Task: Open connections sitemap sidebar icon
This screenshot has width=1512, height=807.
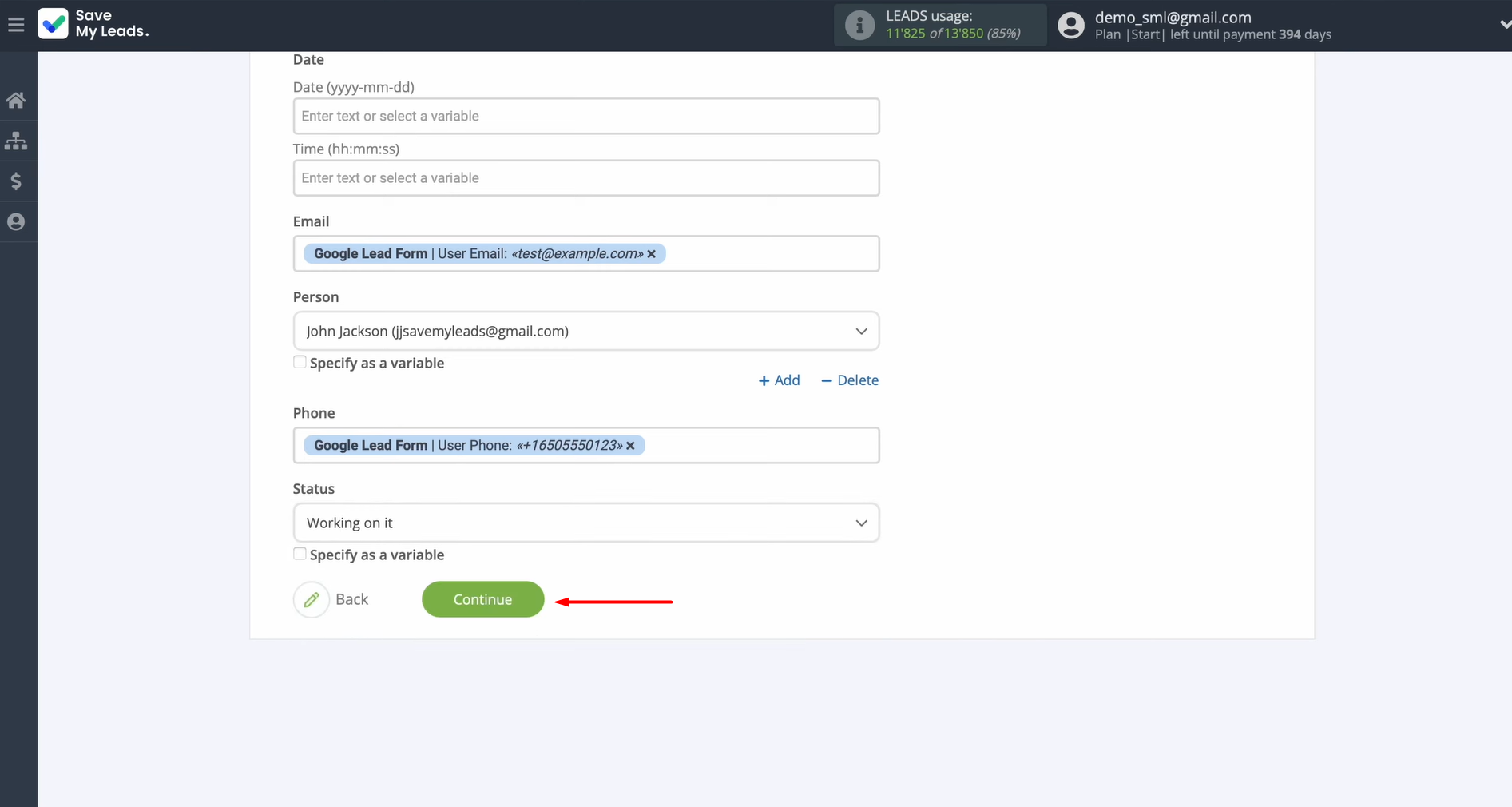Action: (x=16, y=141)
